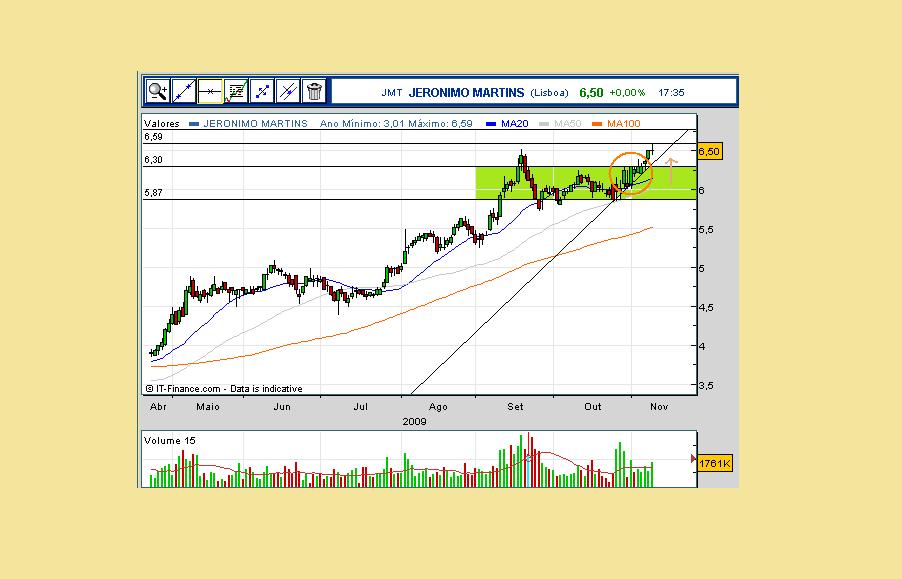902x579 pixels.
Task: Select the parallel channel lines tool
Action: (288, 91)
